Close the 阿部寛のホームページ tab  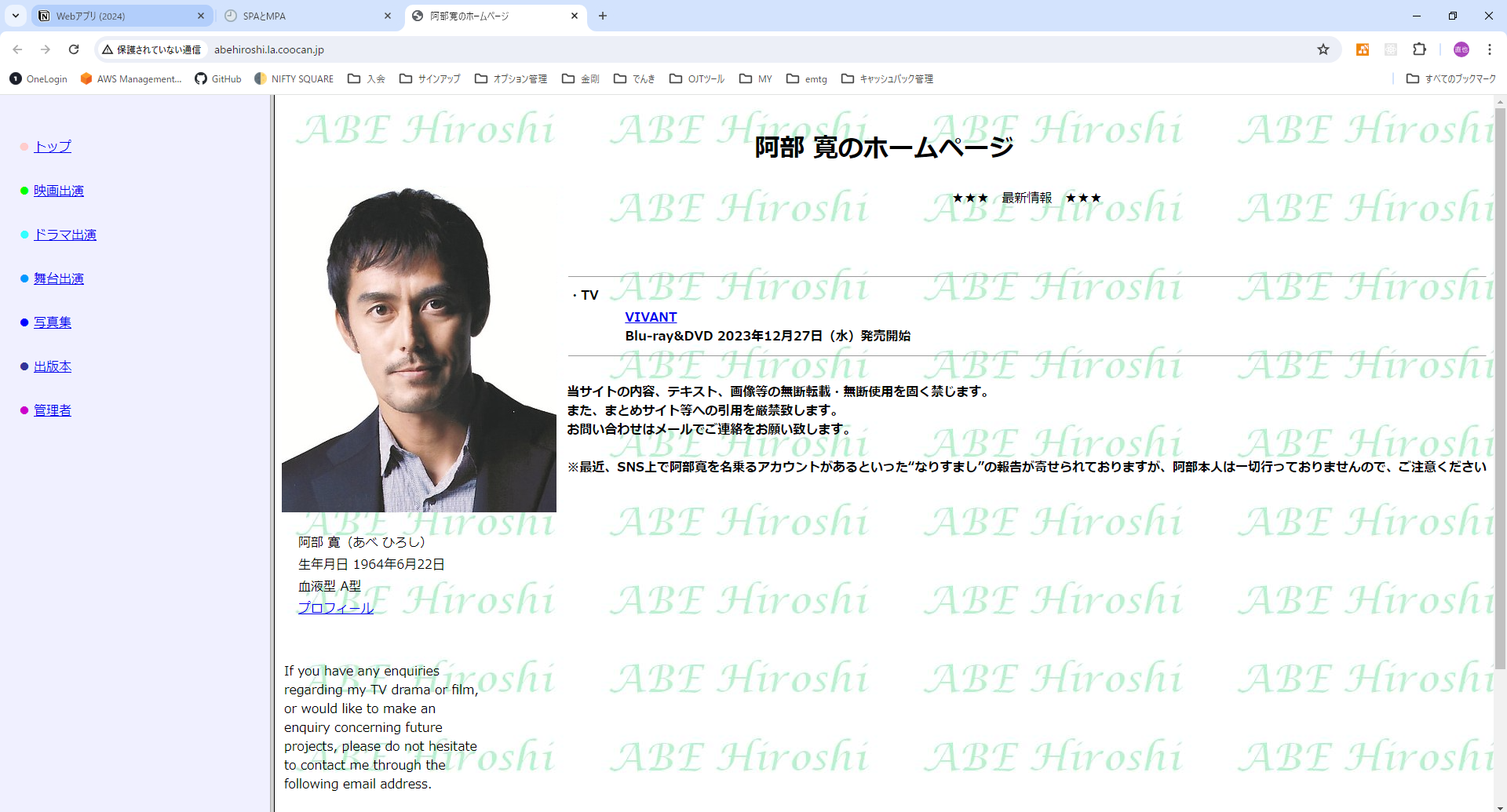(575, 16)
